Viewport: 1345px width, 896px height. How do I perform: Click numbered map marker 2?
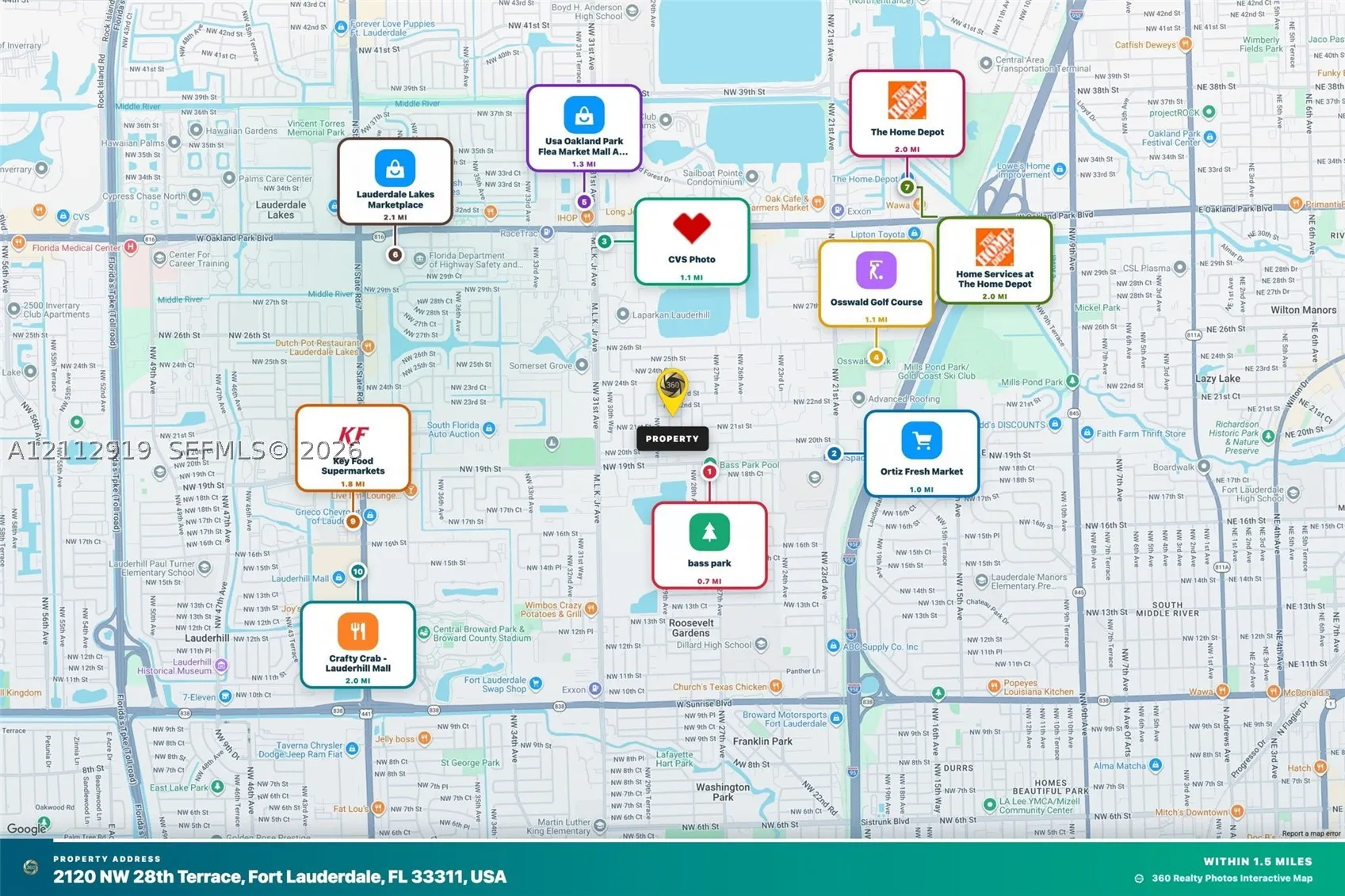(834, 453)
